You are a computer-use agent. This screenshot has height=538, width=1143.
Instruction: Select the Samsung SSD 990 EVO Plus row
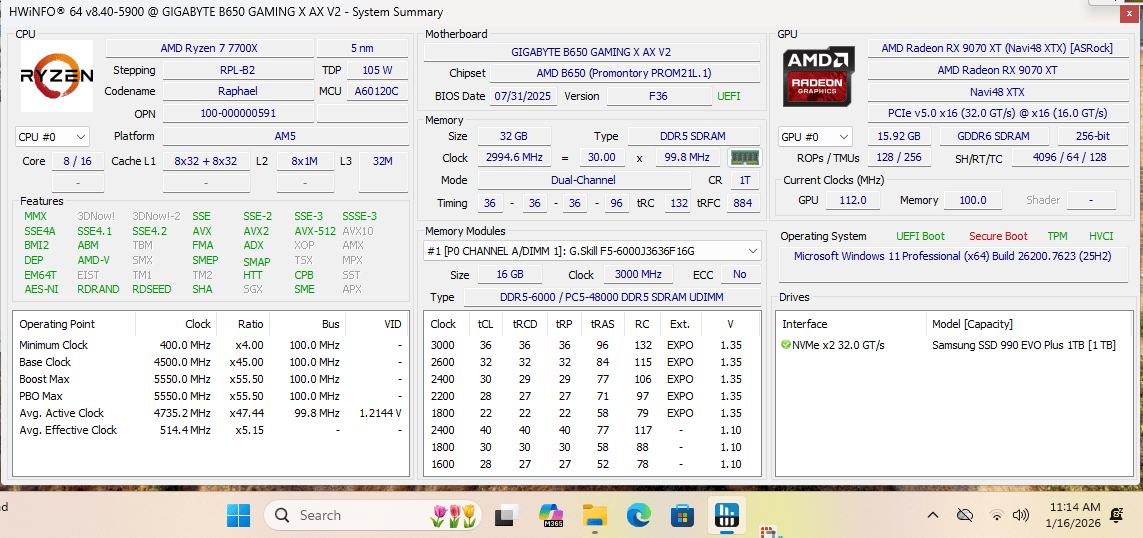953,345
